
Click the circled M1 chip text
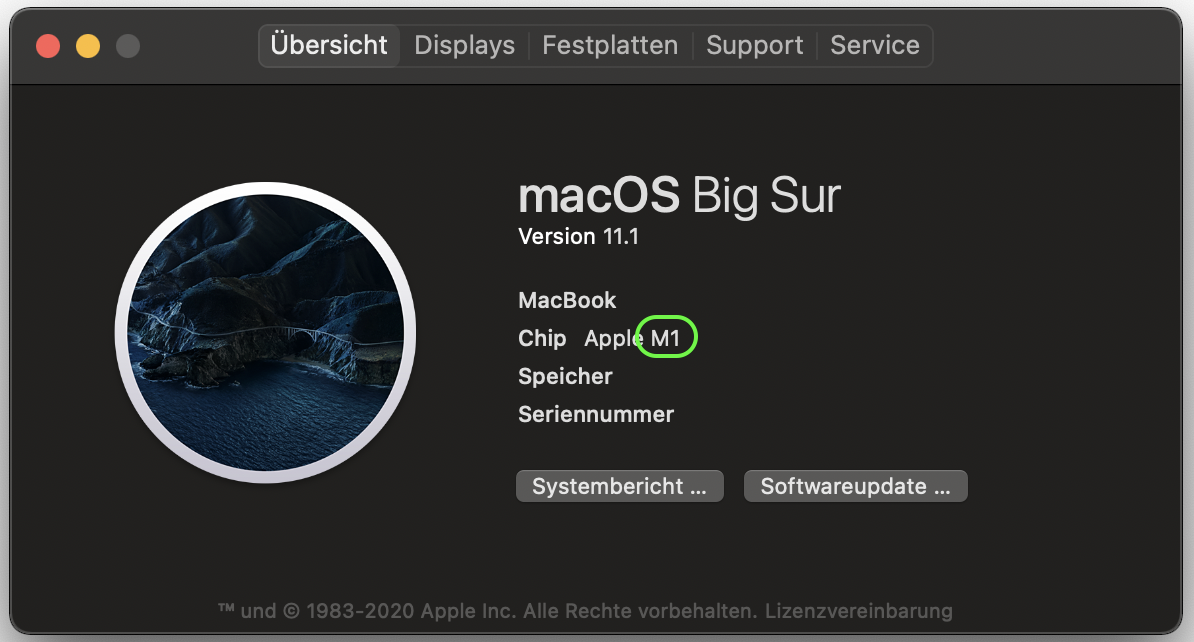click(666, 339)
